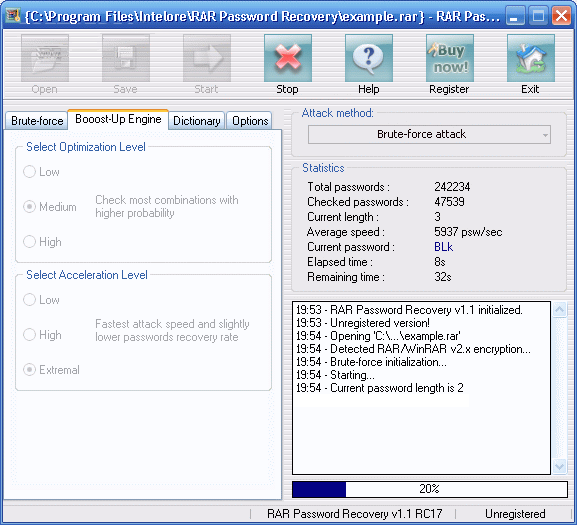577x525 pixels.
Task: Click the Total passwords value 242234
Action: click(452, 187)
